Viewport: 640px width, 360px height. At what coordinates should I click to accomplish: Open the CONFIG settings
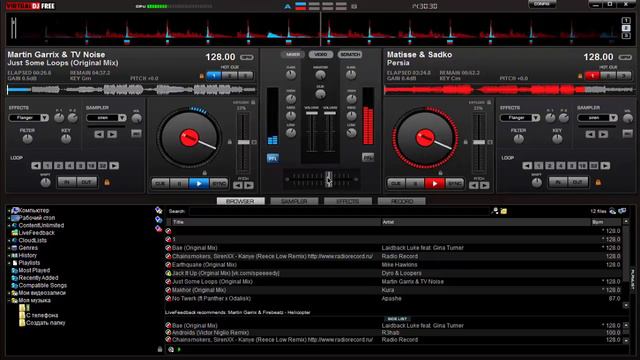pos(542,4)
